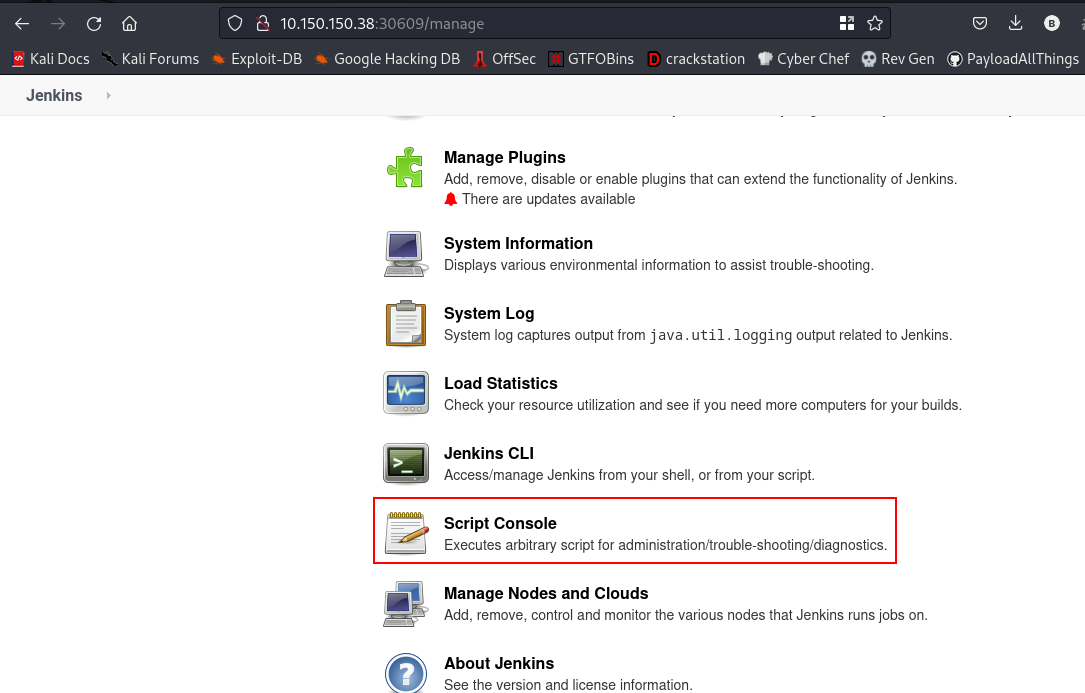Open the Script Console link
The height and width of the screenshot is (693, 1085).
[x=500, y=523]
